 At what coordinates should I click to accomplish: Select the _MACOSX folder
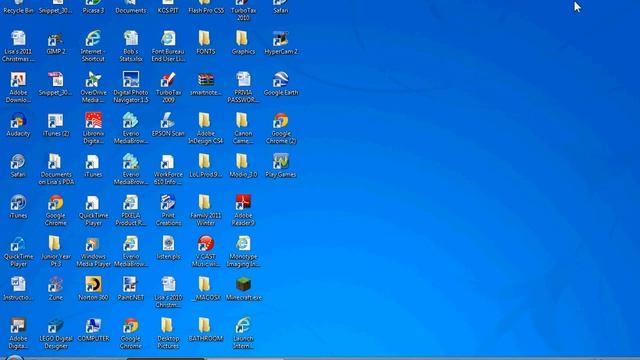pyautogui.click(x=205, y=289)
